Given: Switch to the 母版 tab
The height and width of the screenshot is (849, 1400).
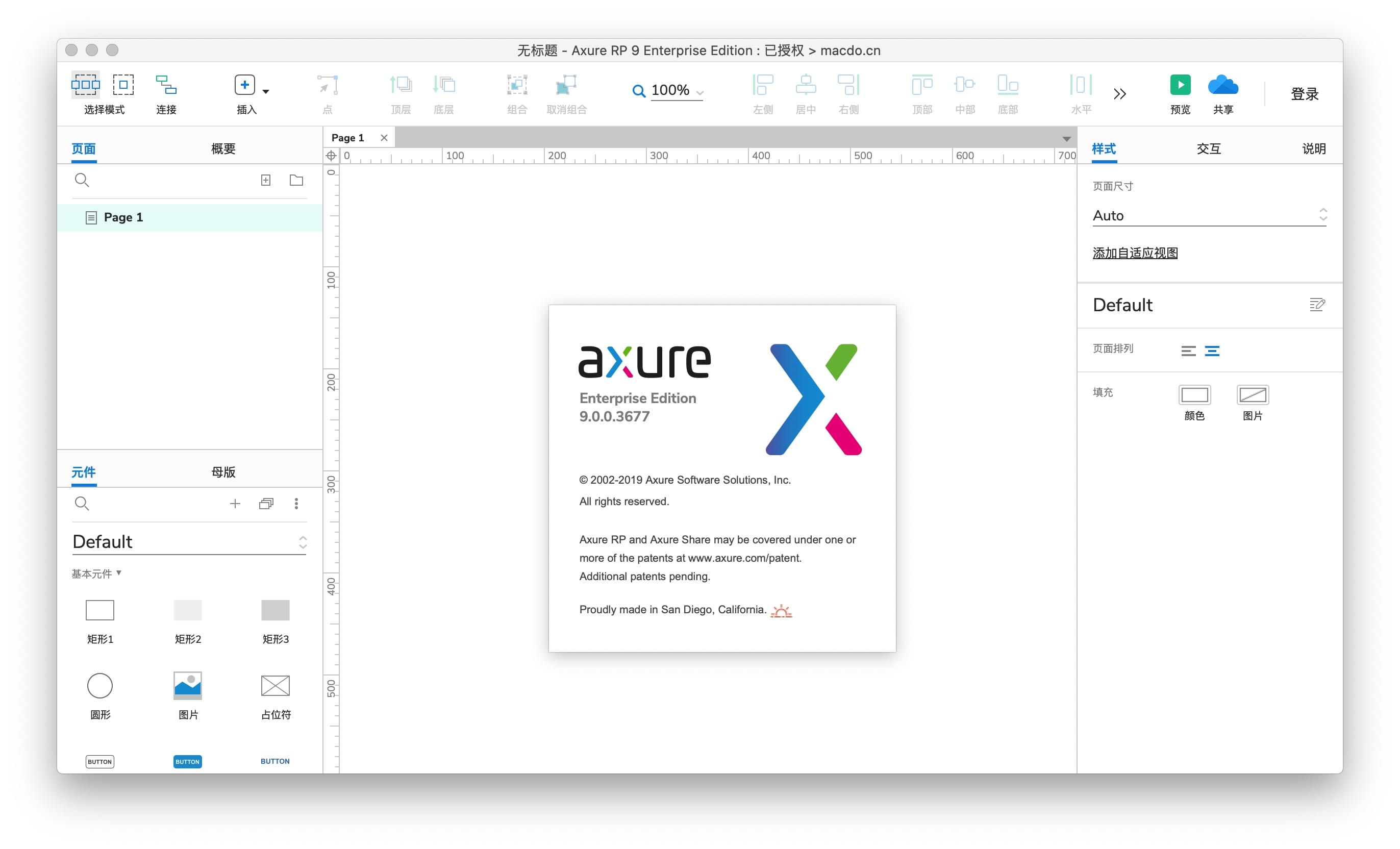Looking at the screenshot, I should (223, 471).
